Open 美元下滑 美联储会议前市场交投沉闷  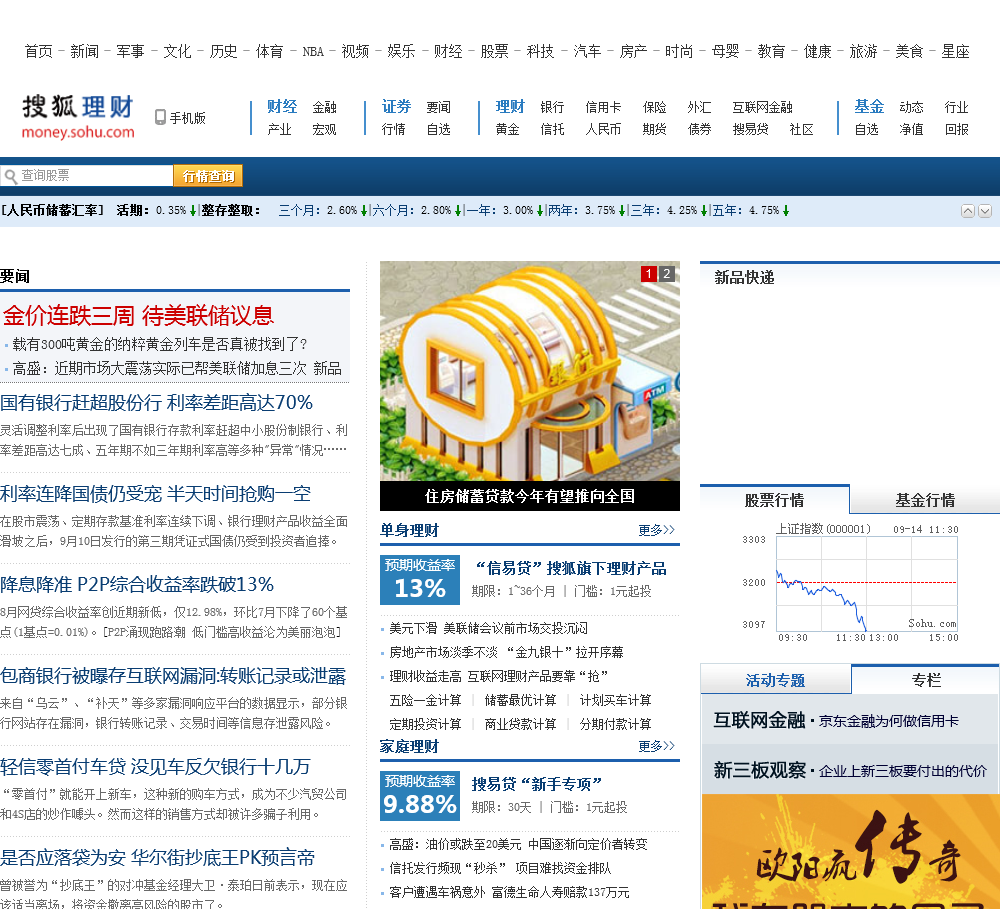489,628
